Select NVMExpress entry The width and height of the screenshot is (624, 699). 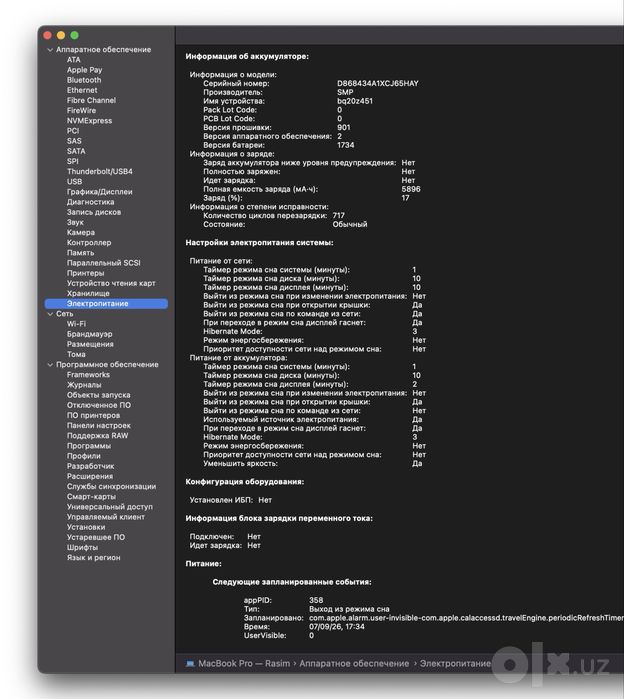[89, 121]
